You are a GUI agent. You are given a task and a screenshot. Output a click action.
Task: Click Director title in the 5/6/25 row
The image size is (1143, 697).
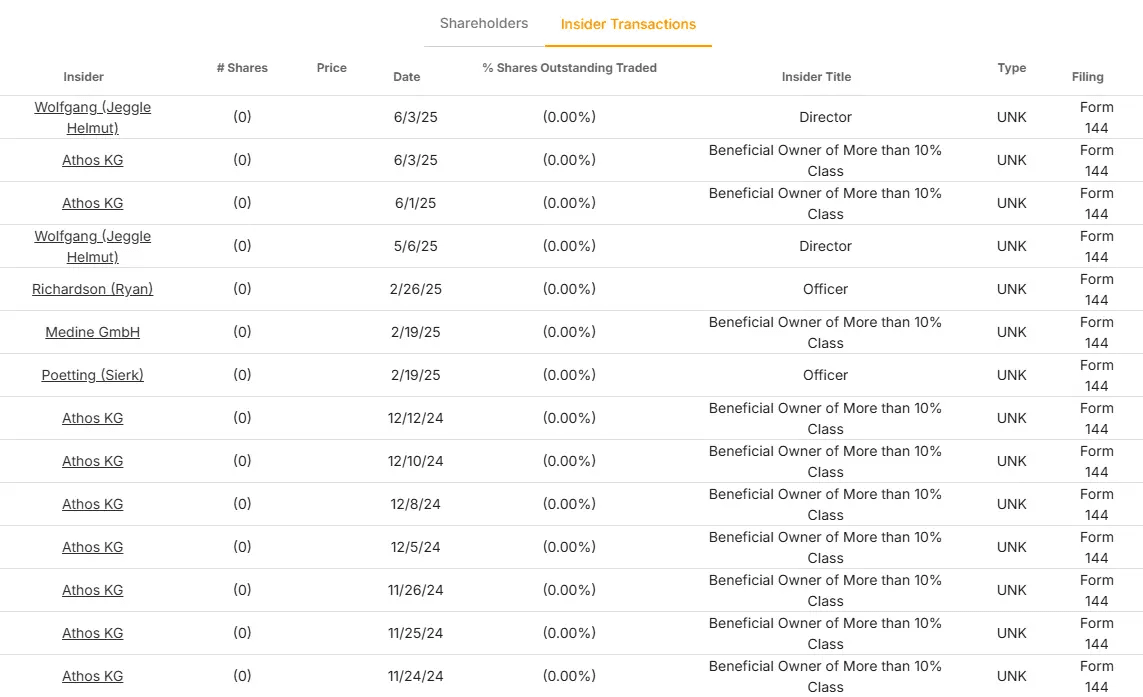pos(825,246)
